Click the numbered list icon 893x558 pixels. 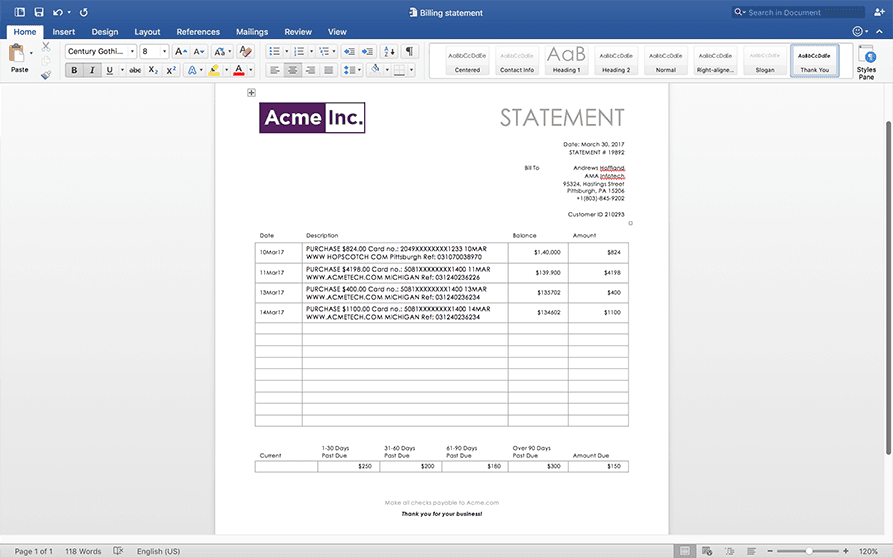click(299, 51)
